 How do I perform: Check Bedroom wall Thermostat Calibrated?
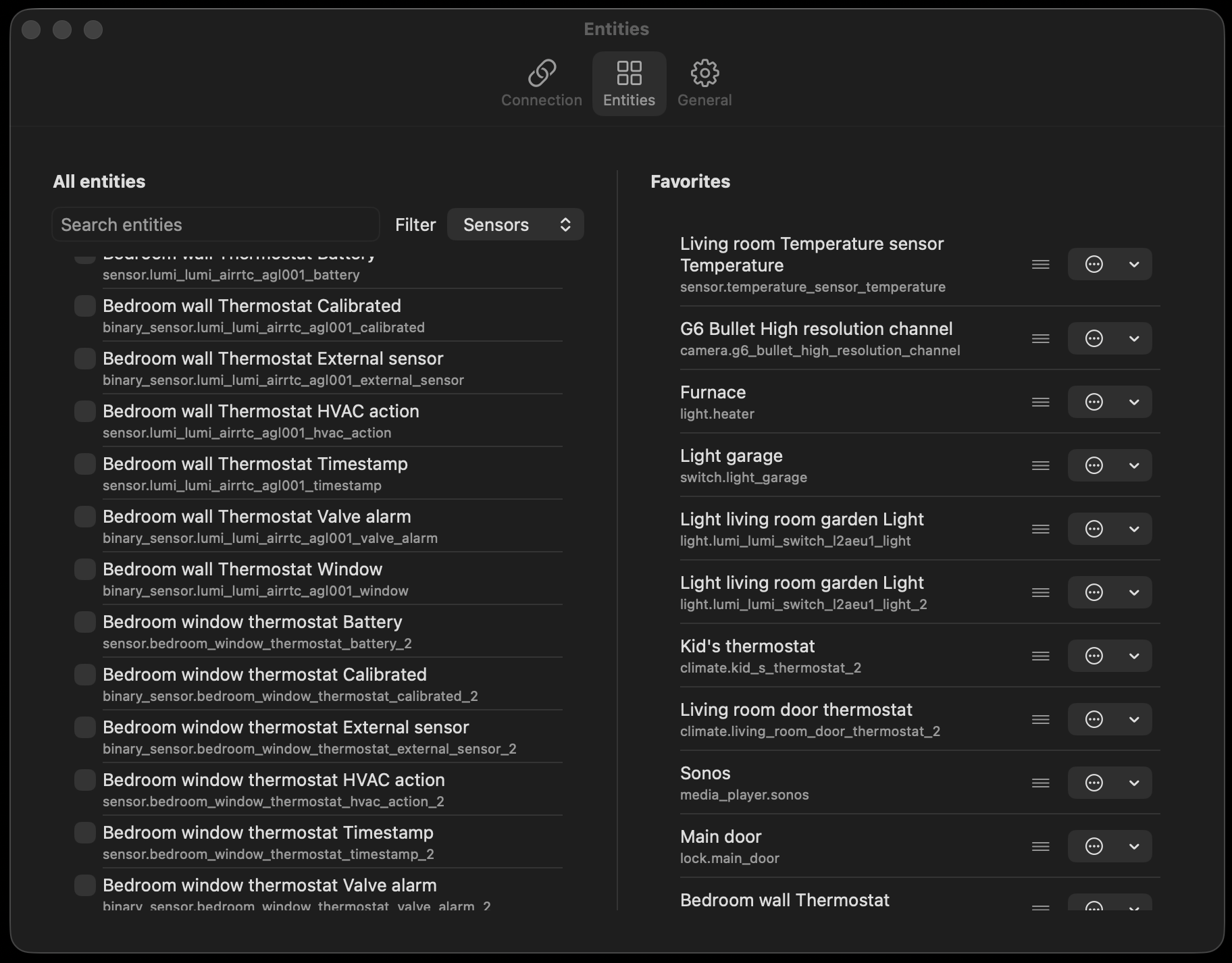pyautogui.click(x=85, y=306)
